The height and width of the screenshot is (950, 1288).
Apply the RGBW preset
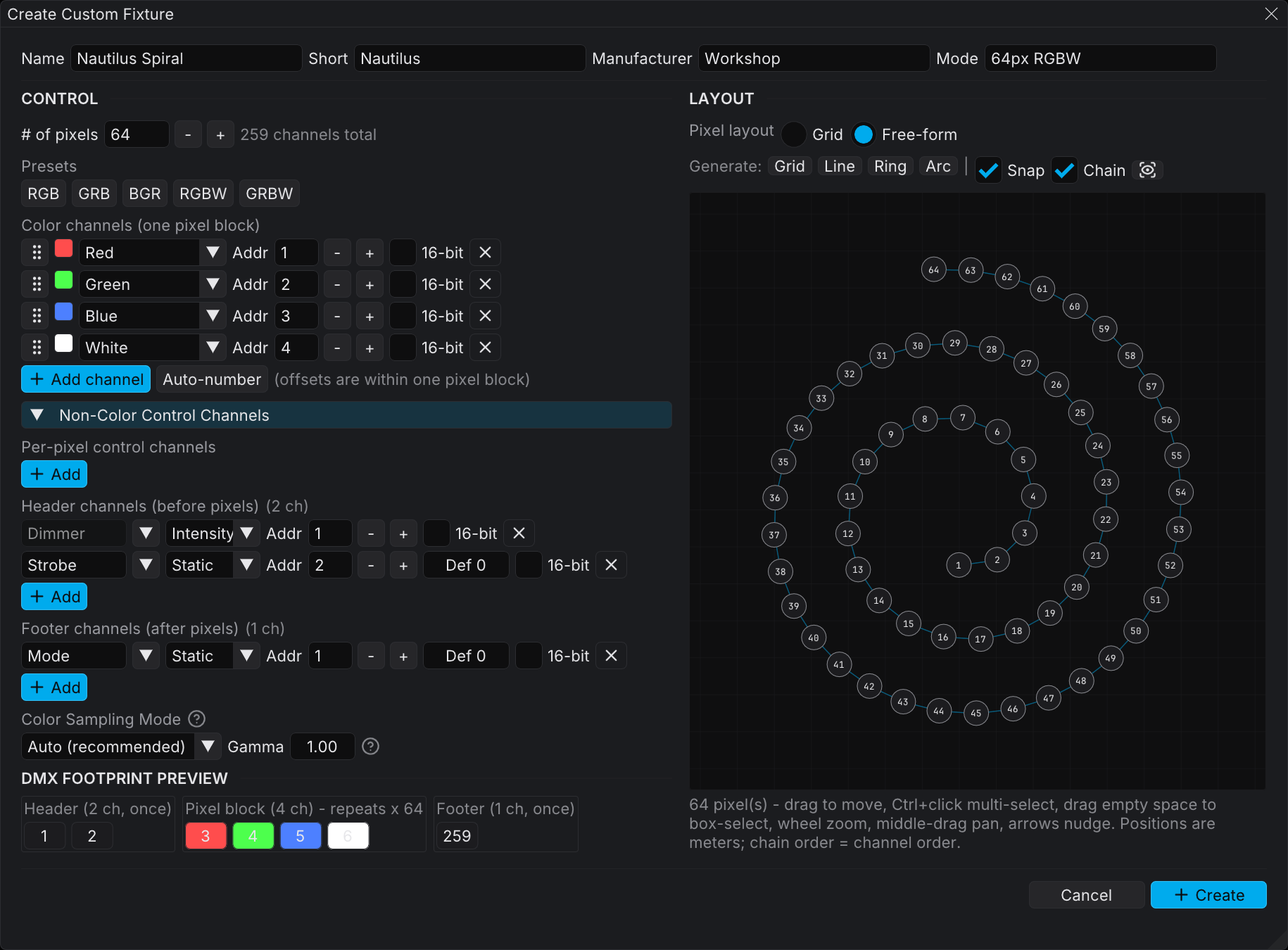tap(203, 194)
